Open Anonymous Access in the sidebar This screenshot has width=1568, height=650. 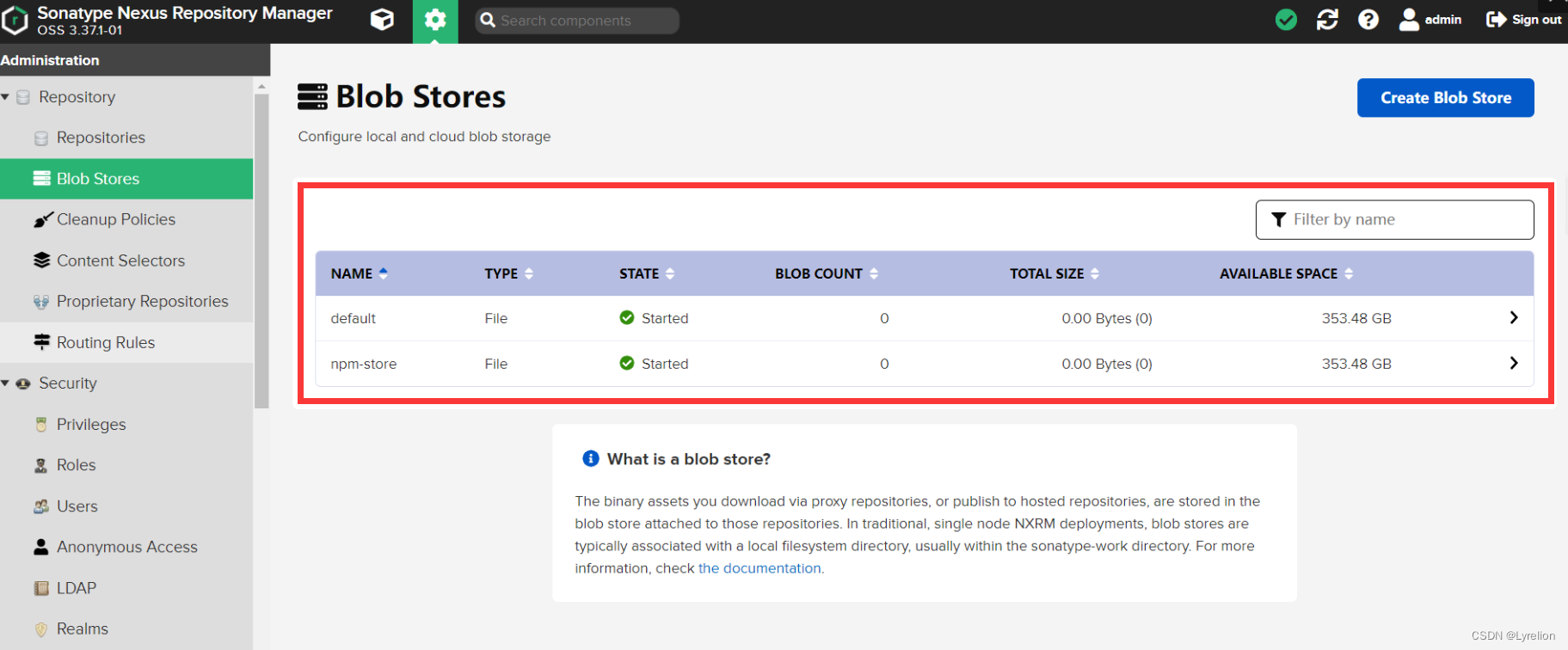click(127, 547)
